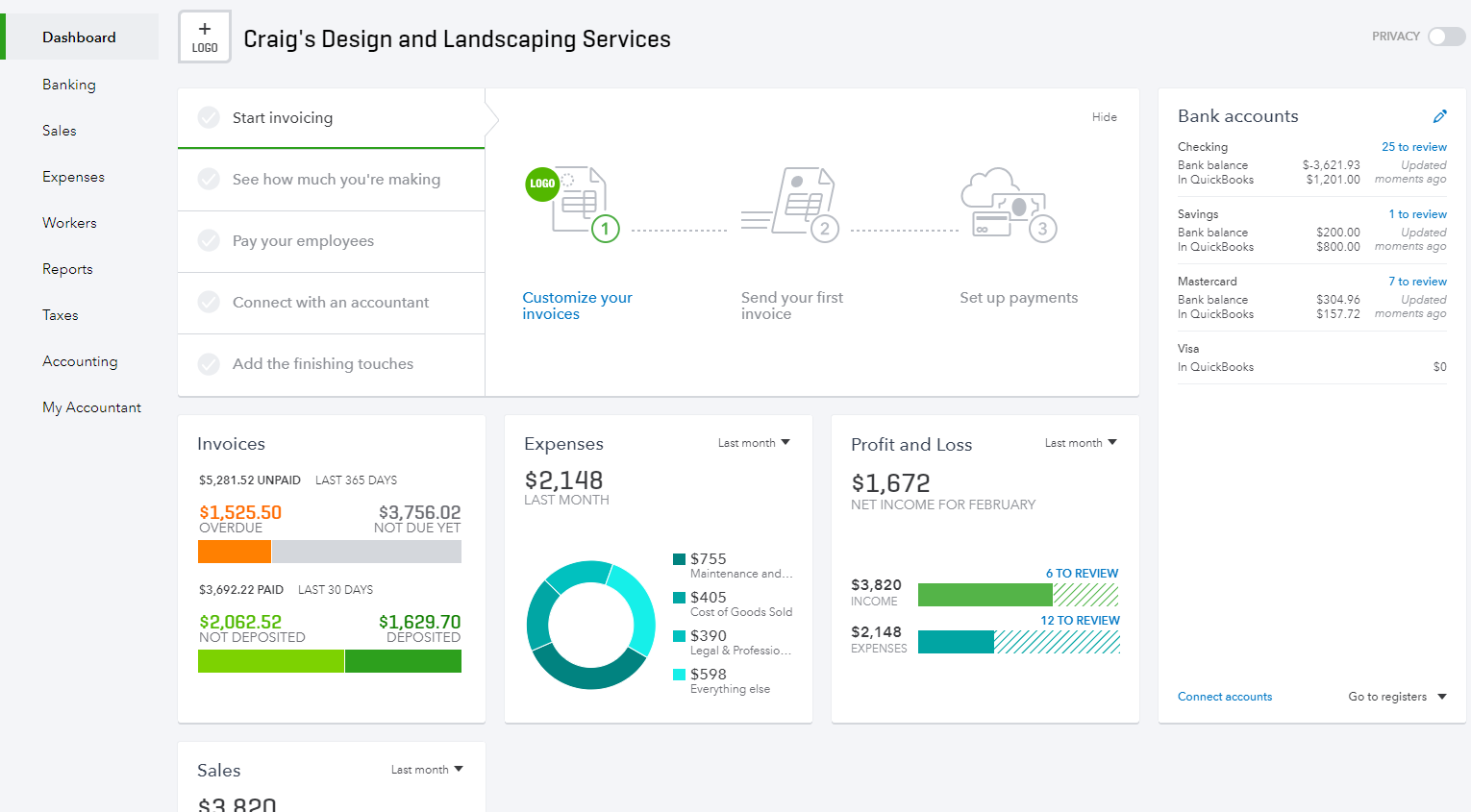Click the orange overdue invoices bar

click(235, 552)
